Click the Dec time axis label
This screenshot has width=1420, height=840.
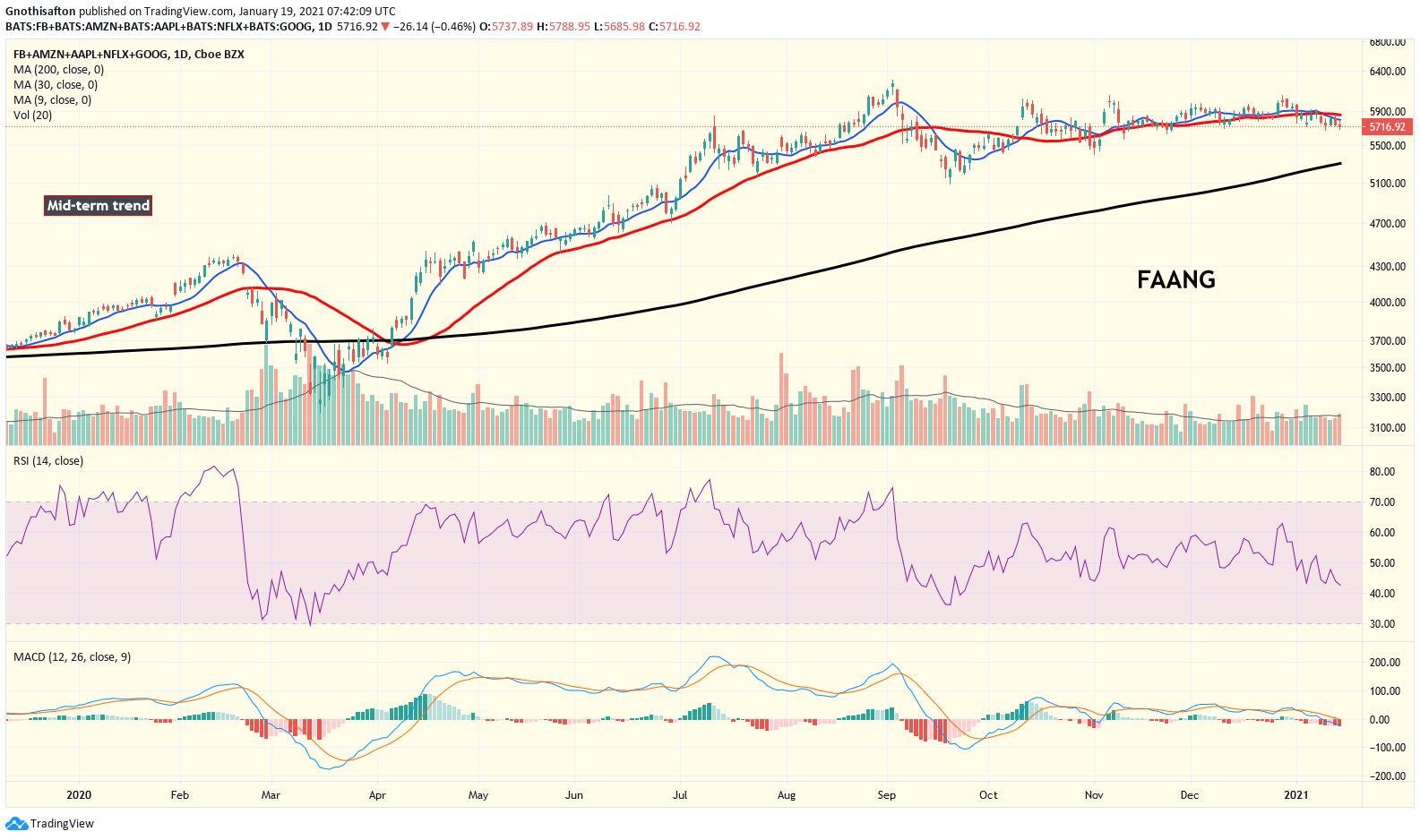(1189, 795)
